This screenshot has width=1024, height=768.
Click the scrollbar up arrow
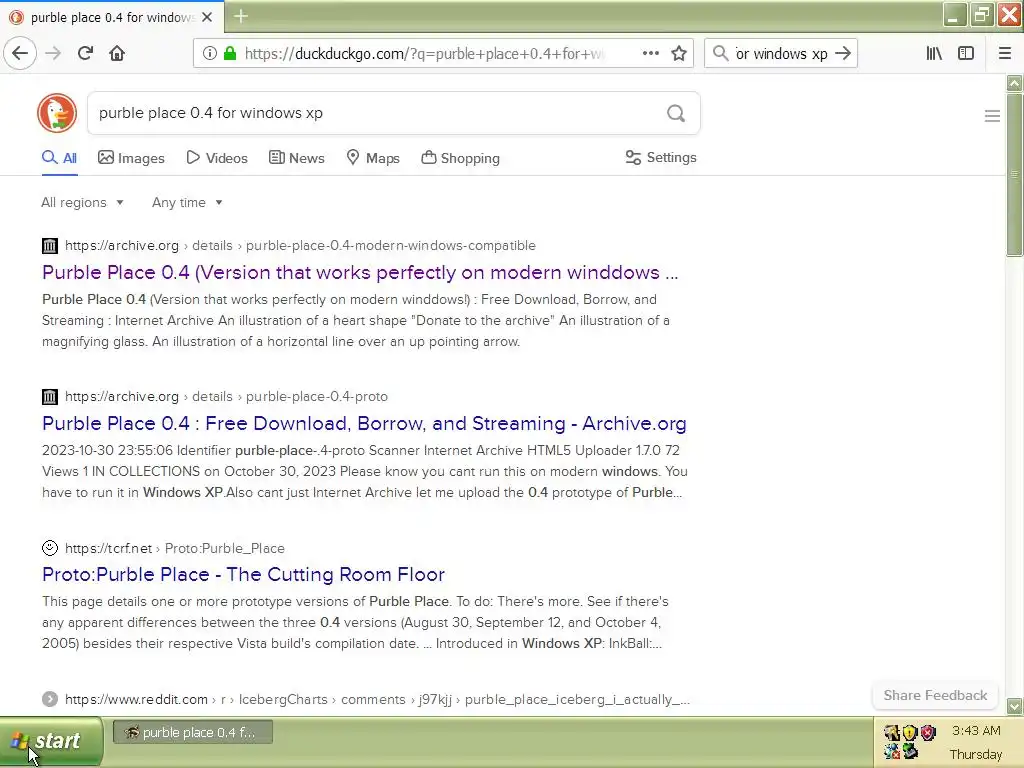[1014, 83]
